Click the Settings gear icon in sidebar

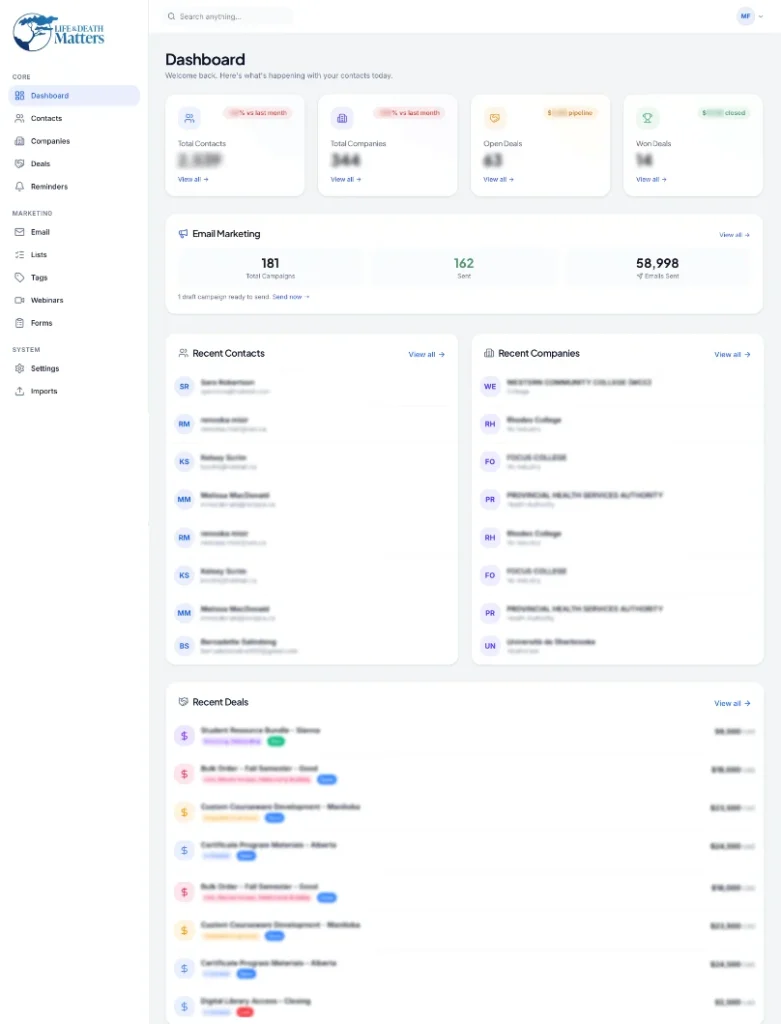point(20,368)
